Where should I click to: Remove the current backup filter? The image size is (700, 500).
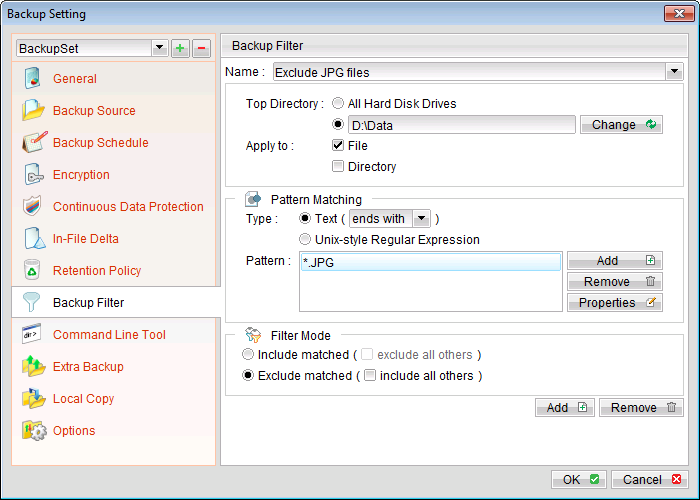tap(641, 408)
